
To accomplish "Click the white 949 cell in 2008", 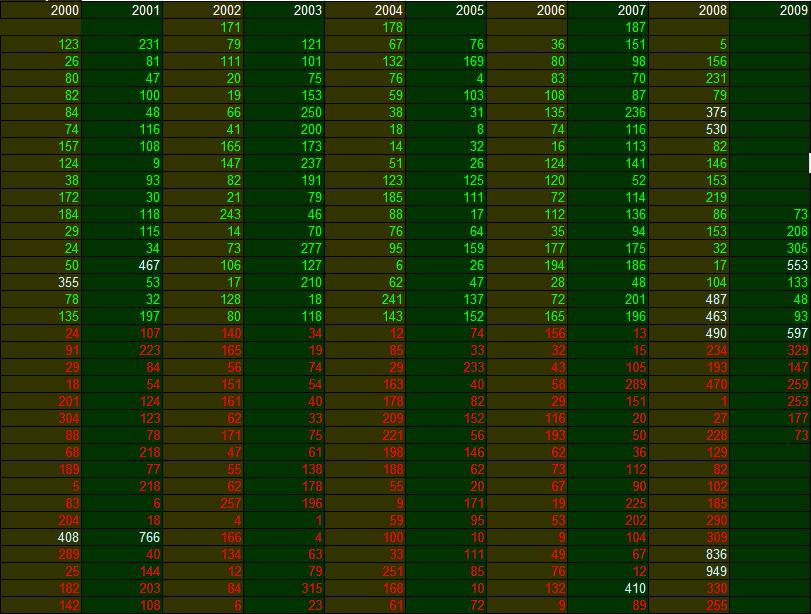I will 689,572.
